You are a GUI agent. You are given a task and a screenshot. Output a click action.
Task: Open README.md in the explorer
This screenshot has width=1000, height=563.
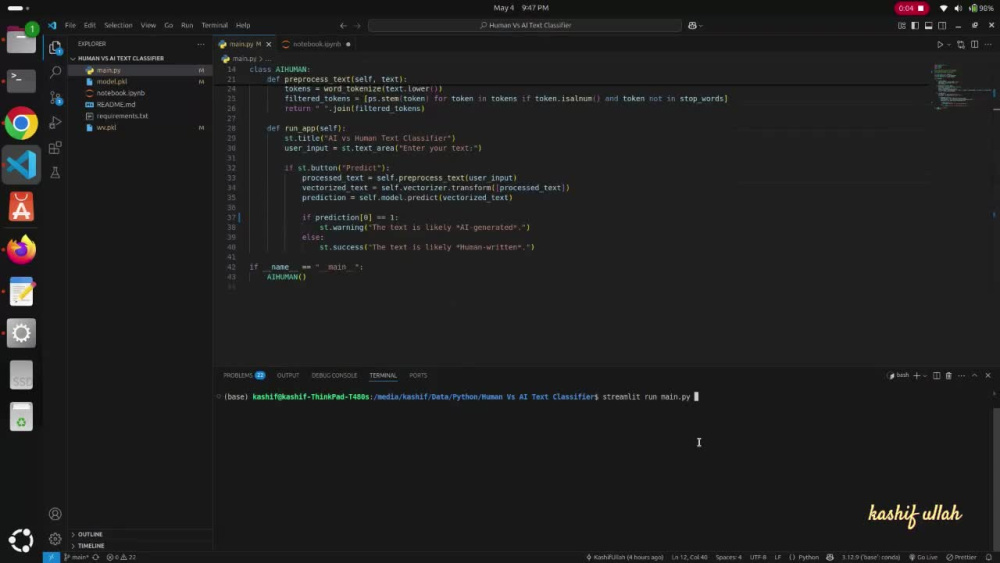[116, 105]
